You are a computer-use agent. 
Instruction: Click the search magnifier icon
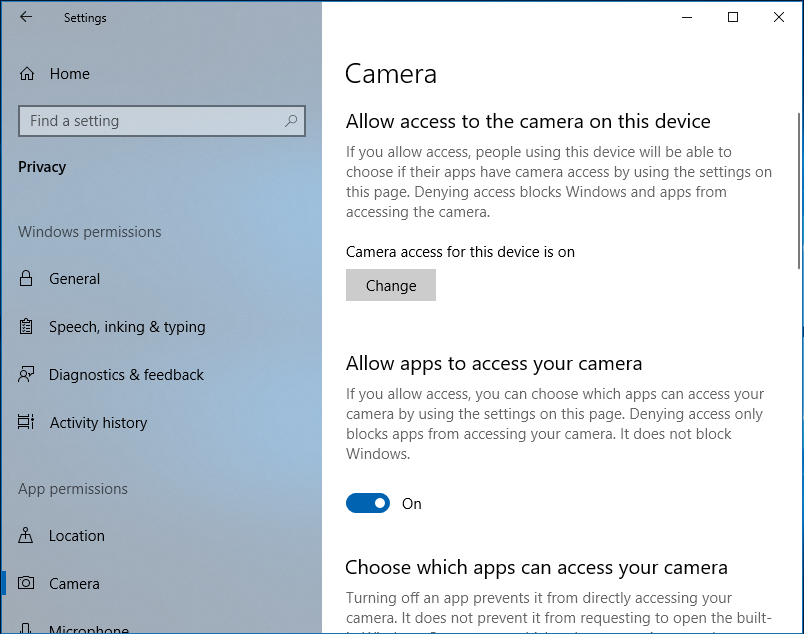point(291,121)
